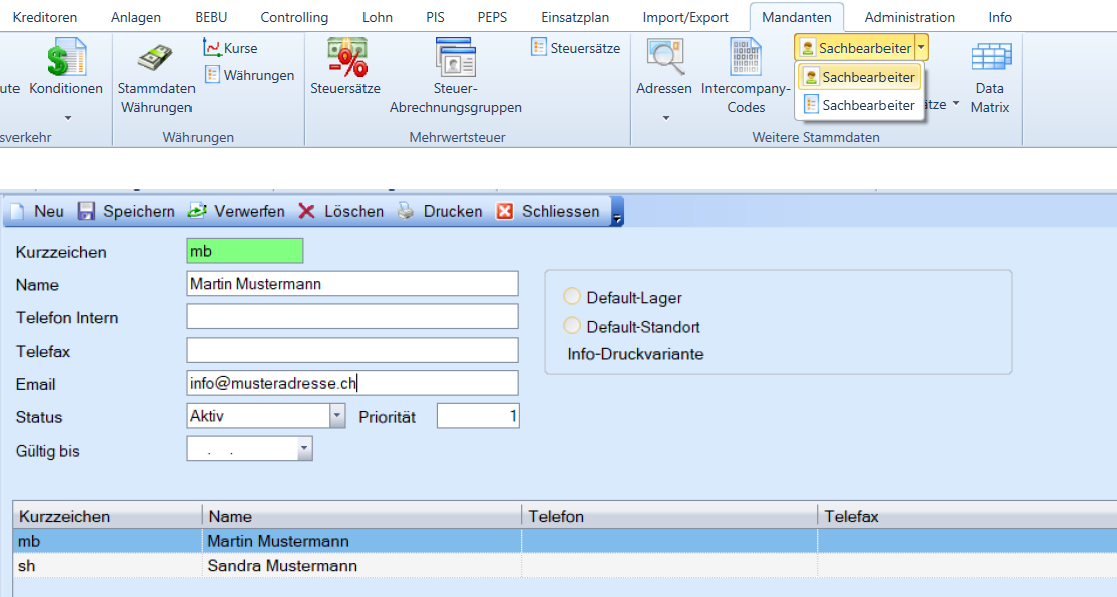Print with Drucken
The width and height of the screenshot is (1117, 597).
(x=440, y=211)
